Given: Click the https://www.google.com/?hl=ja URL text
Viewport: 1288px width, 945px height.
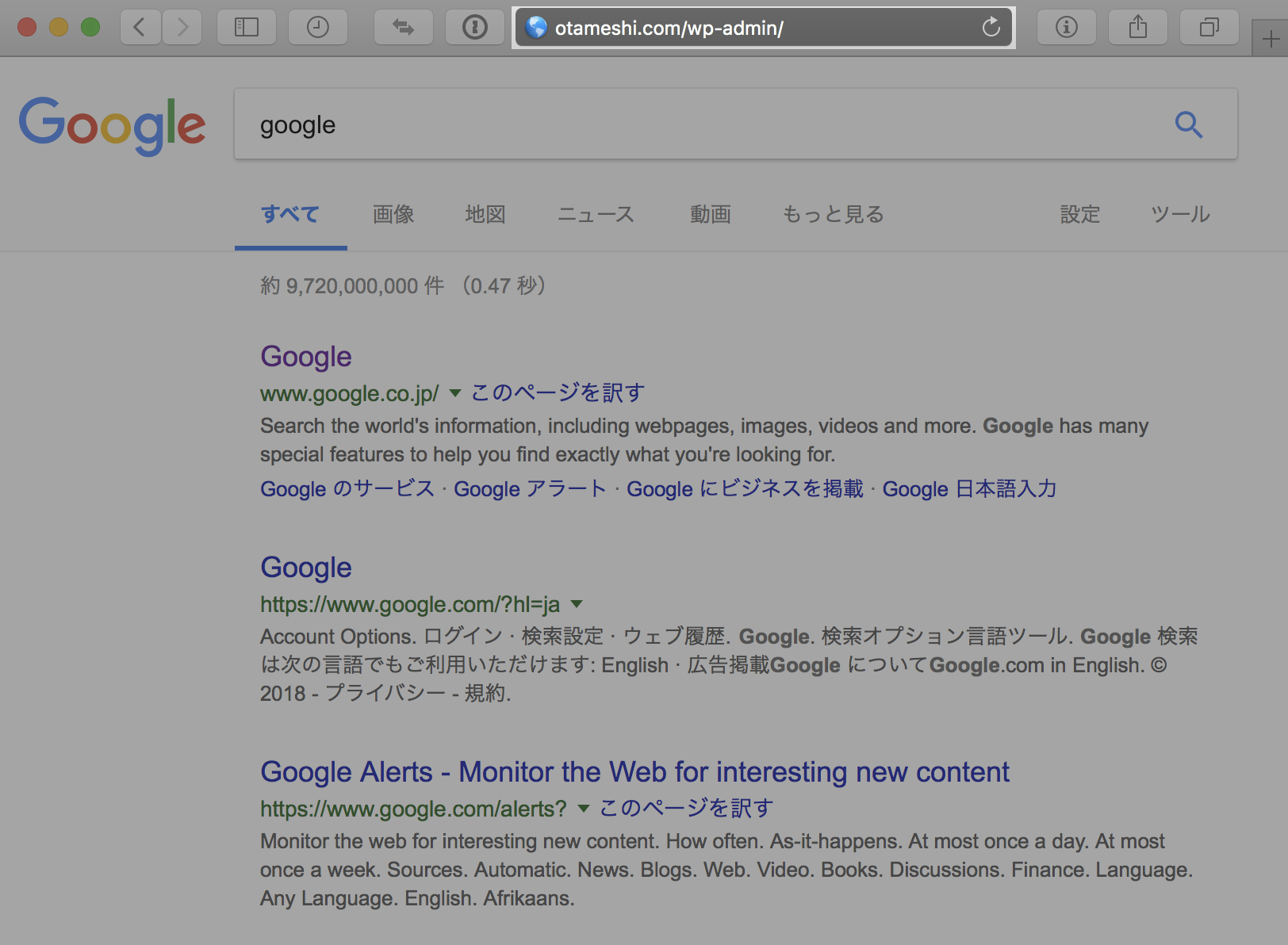Looking at the screenshot, I should pos(410,604).
